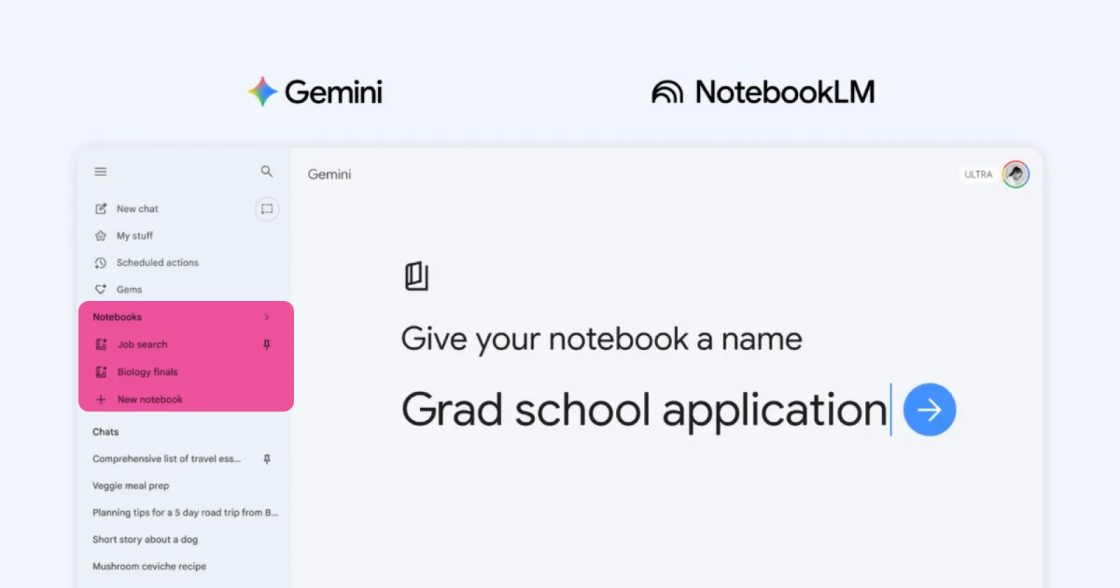Expand the Notebooks section chevron
The image size is (1120, 588).
click(266, 316)
